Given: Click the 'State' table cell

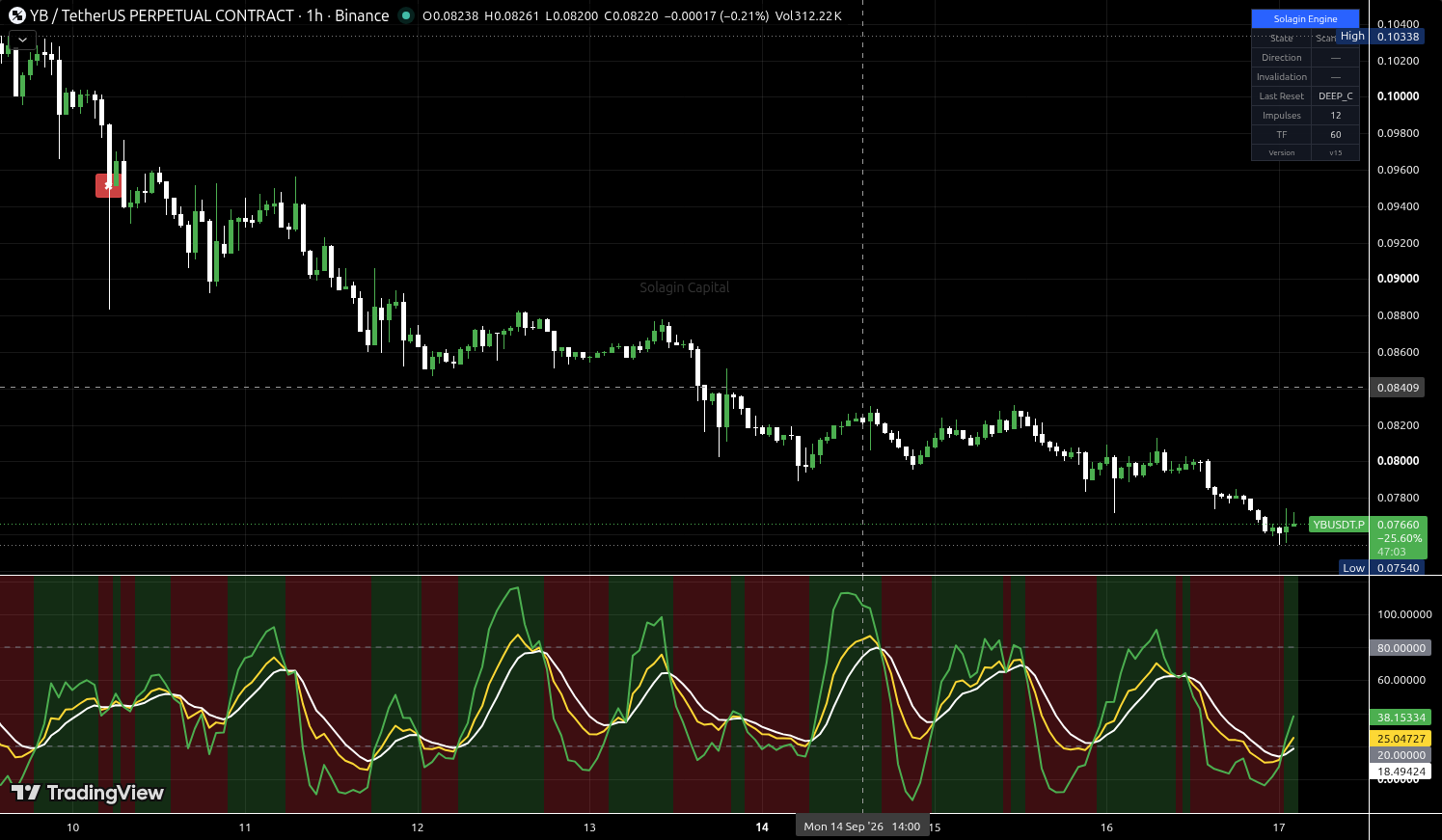Looking at the screenshot, I should point(1282,39).
